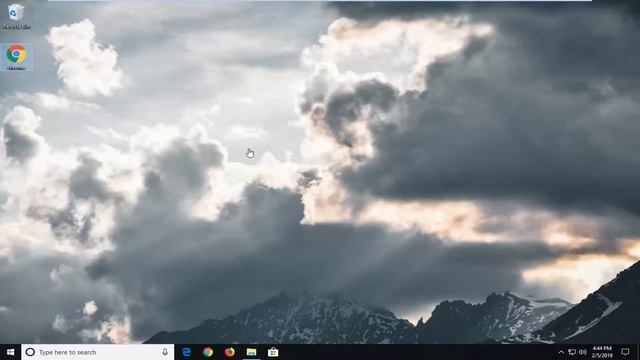The height and width of the screenshot is (360, 640).
Task: Open the taskbar clock and date
Action: [602, 352]
